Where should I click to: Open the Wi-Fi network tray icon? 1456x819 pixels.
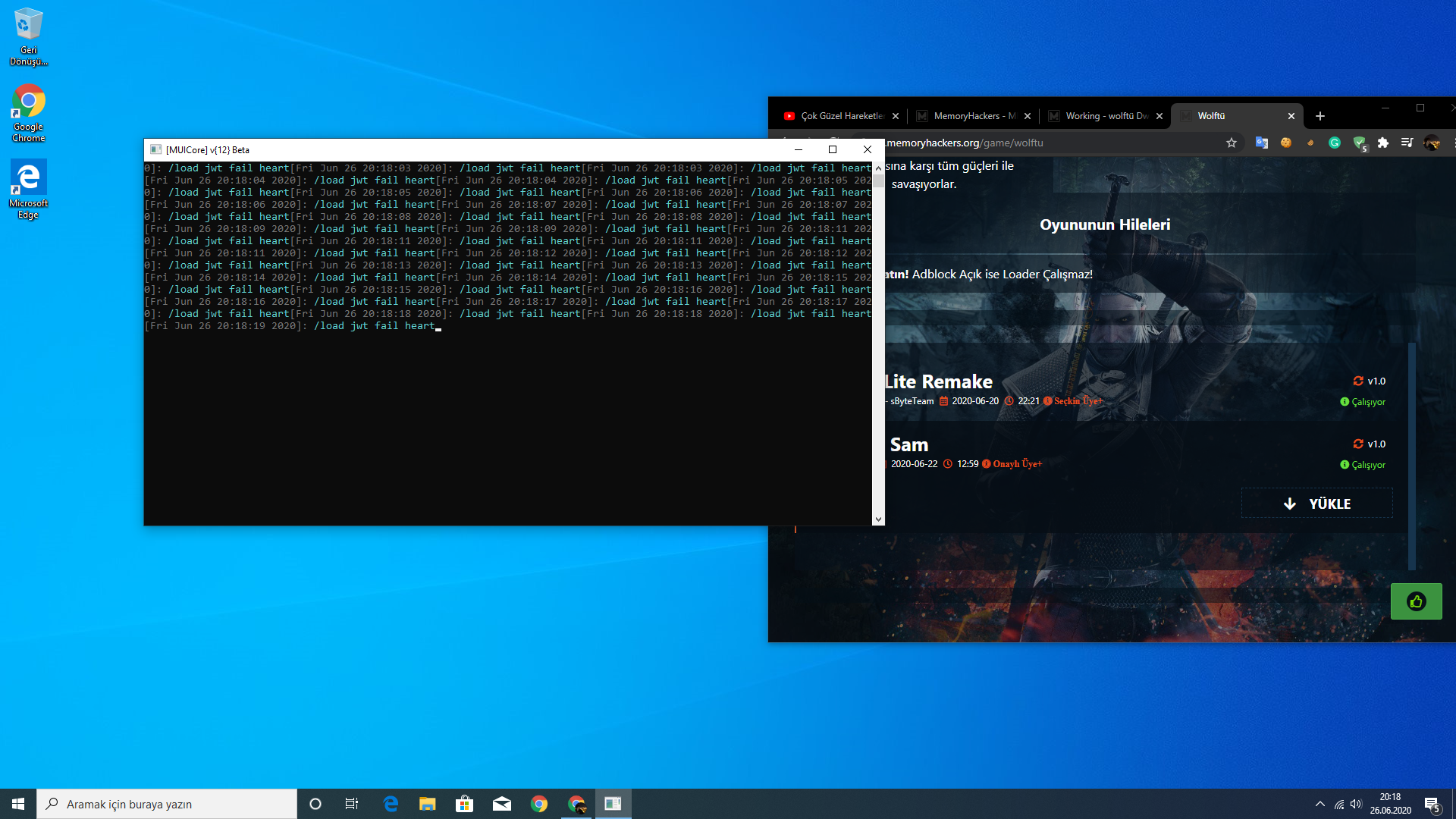1339,804
